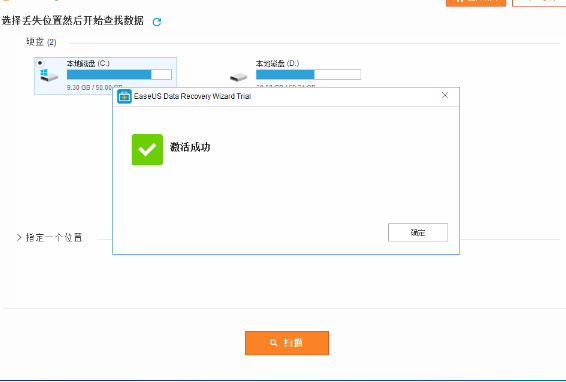Screen dimensions: 566x382
Task: Click the 9.30 GB / 50.00 size text
Action: coord(95,88)
